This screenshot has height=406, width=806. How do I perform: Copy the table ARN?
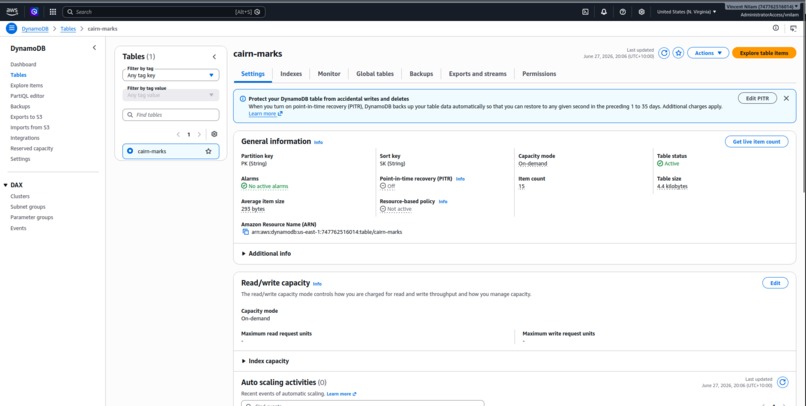245,232
